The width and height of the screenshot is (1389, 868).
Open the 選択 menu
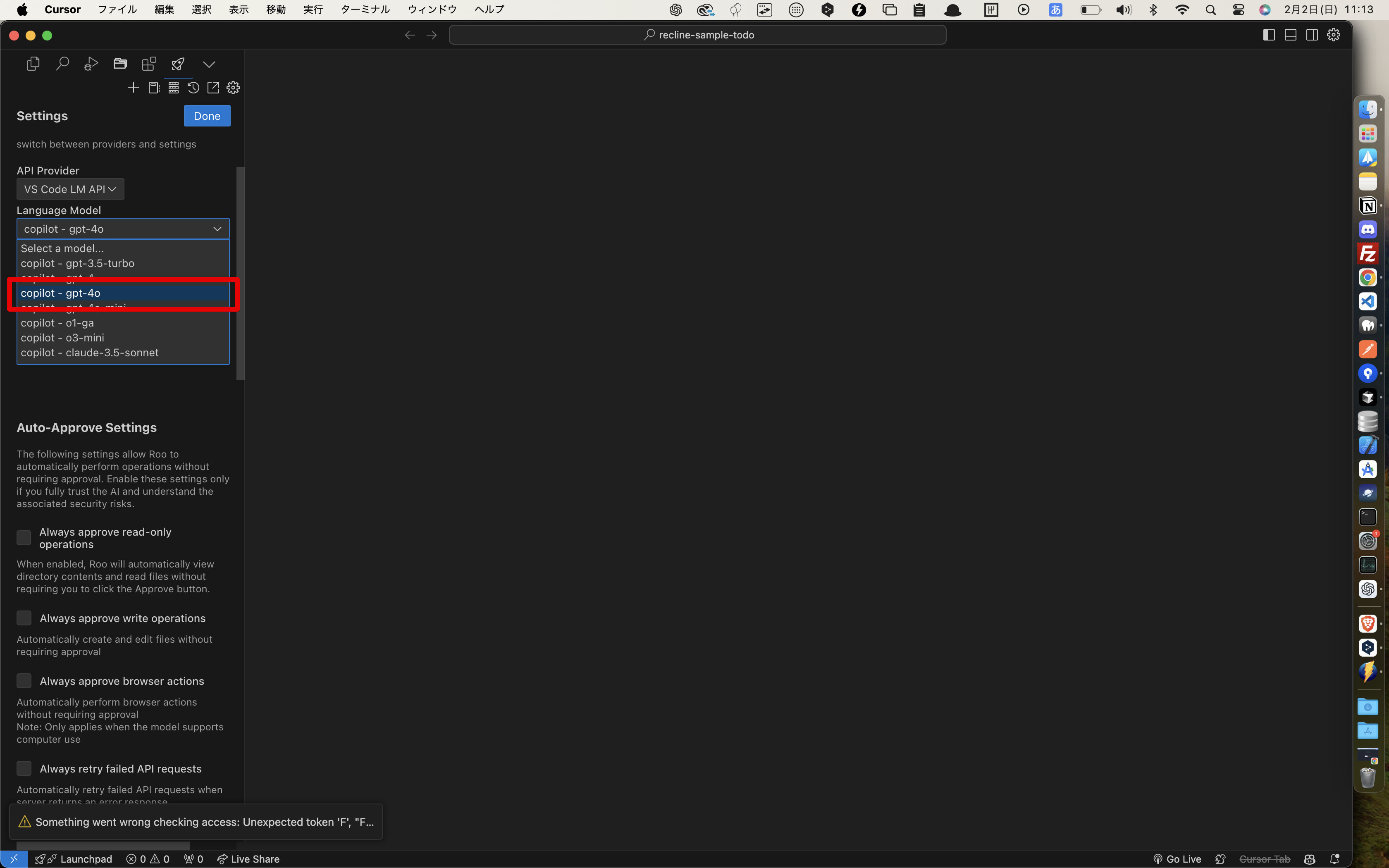[x=201, y=9]
